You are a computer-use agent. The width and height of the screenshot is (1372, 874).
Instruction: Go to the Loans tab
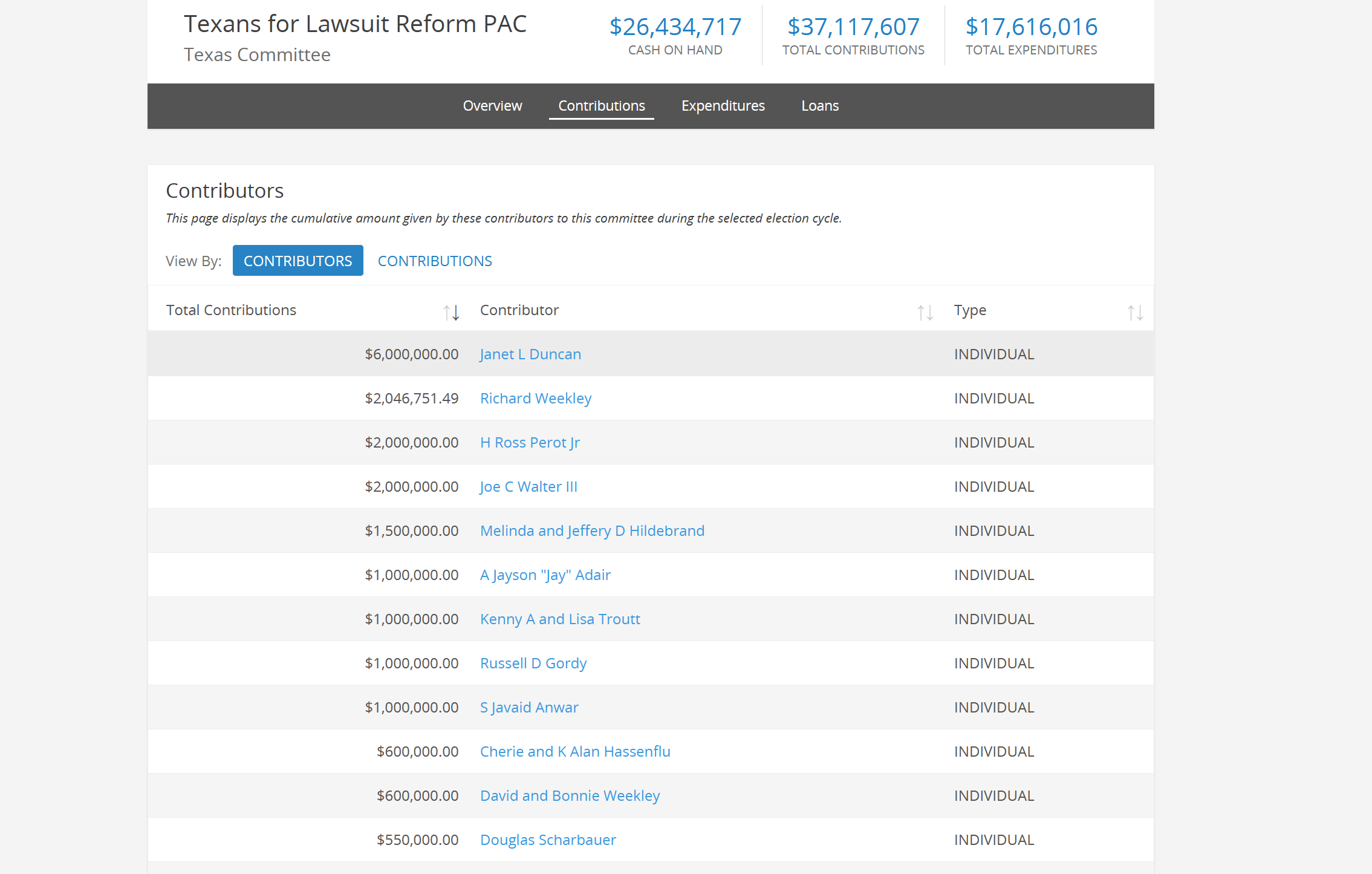[x=819, y=106]
